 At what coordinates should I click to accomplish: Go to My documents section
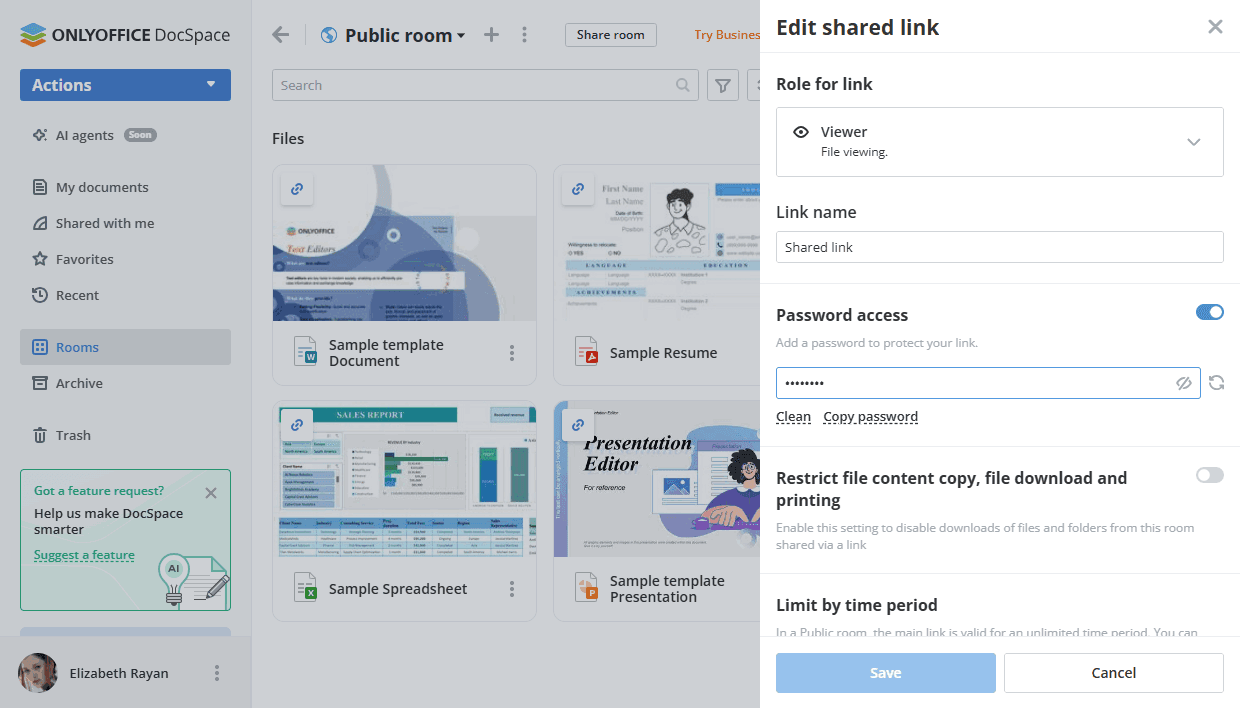pyautogui.click(x=101, y=187)
